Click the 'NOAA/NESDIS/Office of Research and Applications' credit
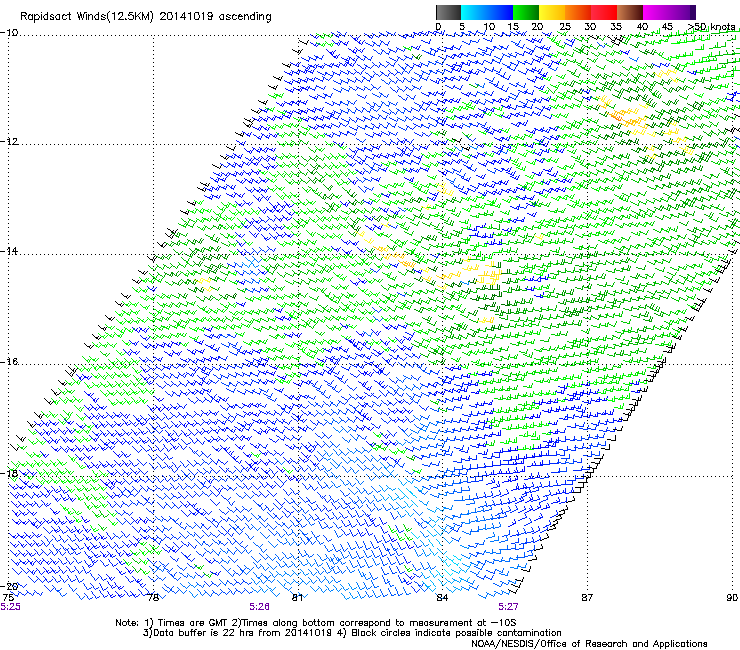740x650 pixels. click(x=589, y=644)
